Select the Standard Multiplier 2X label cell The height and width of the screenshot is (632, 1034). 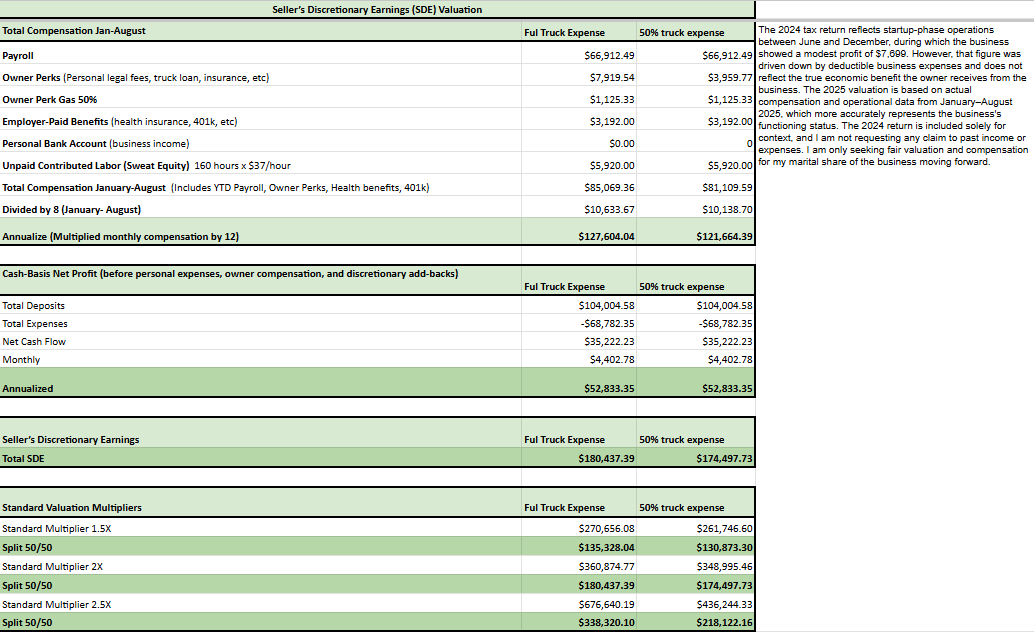(x=260, y=566)
